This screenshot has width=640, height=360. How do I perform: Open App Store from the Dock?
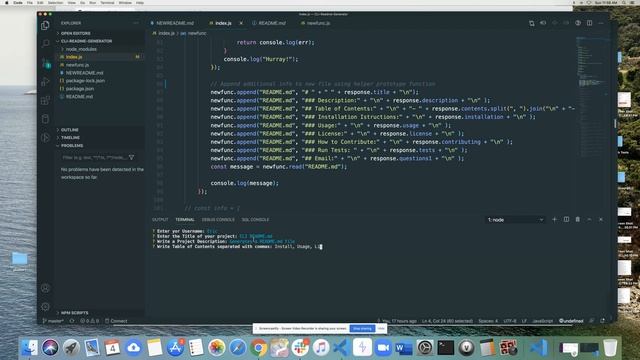pos(175,348)
